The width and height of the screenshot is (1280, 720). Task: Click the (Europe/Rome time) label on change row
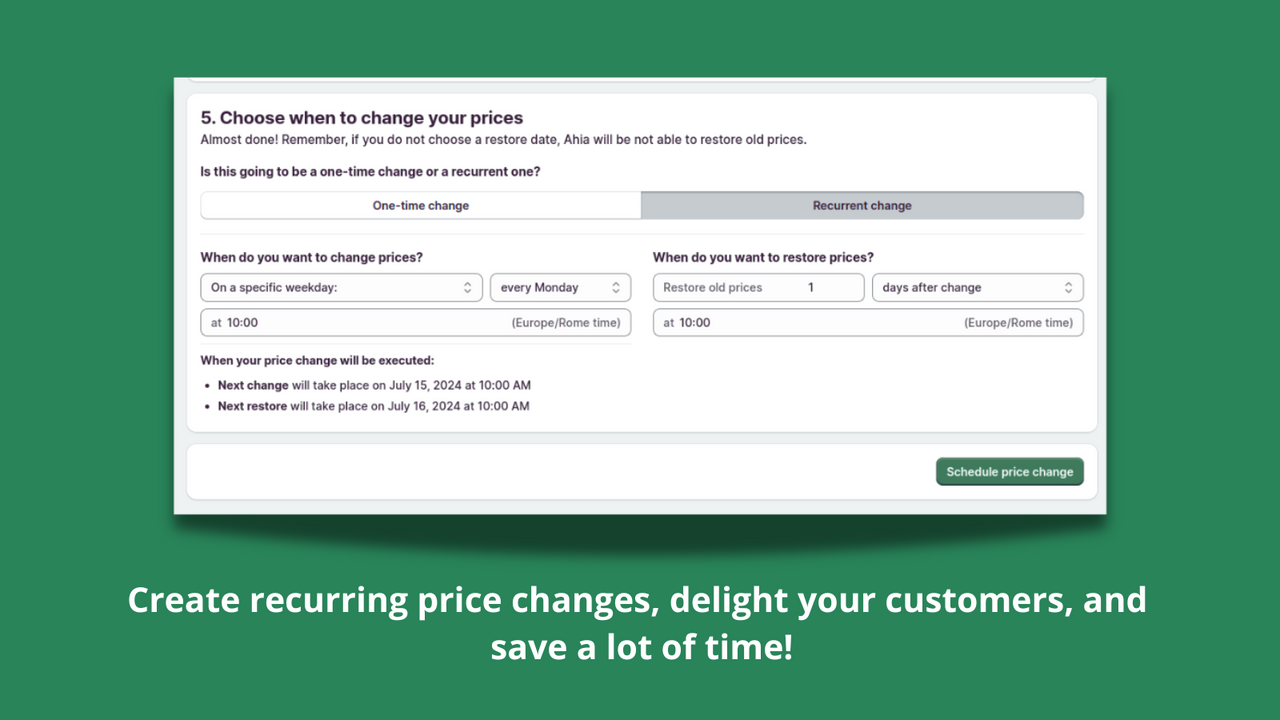565,322
